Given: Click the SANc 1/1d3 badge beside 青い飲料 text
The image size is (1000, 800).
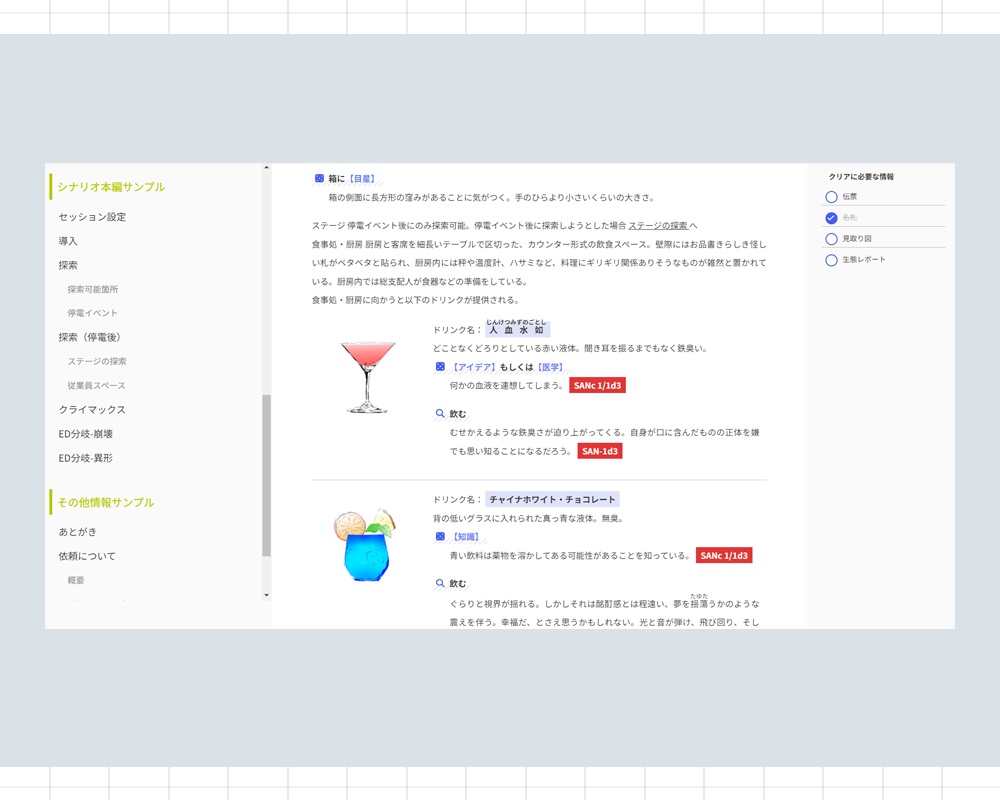Looking at the screenshot, I should [x=722, y=555].
